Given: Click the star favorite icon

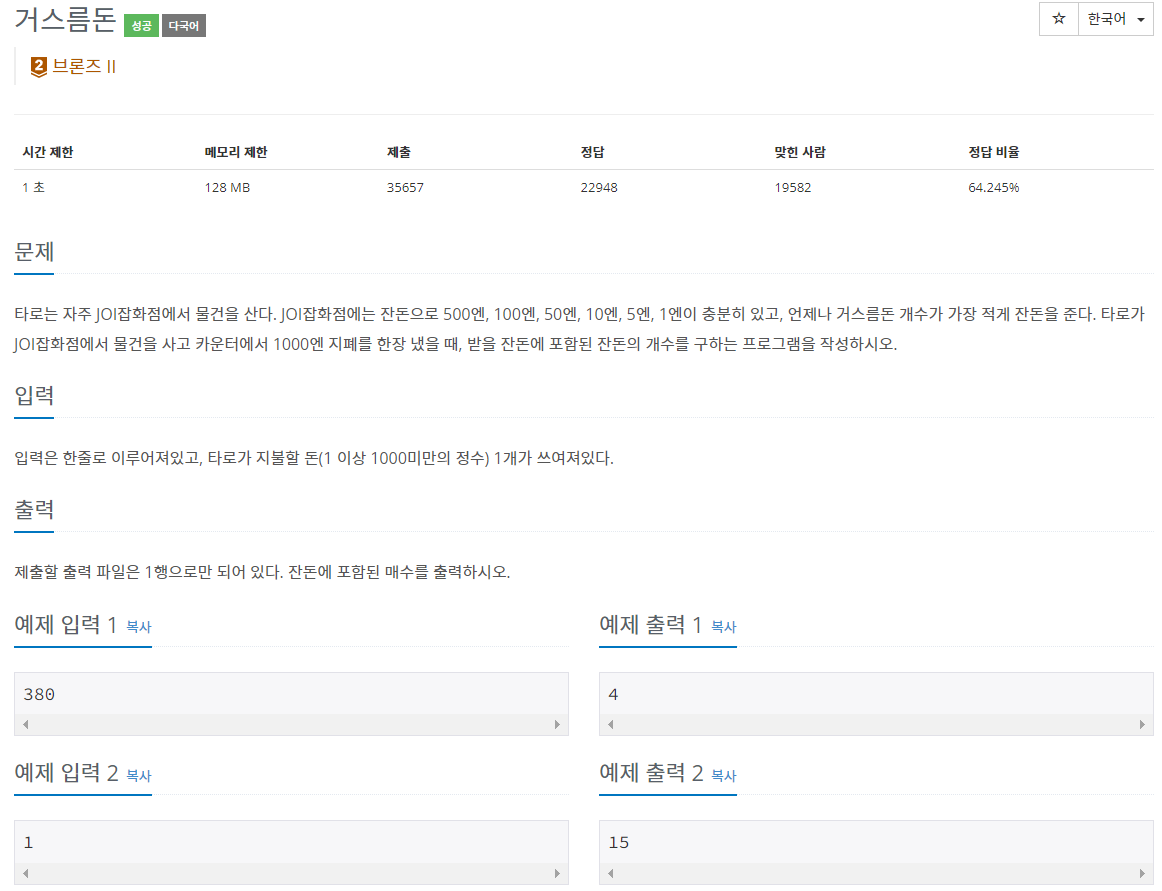Looking at the screenshot, I should [x=1058, y=19].
